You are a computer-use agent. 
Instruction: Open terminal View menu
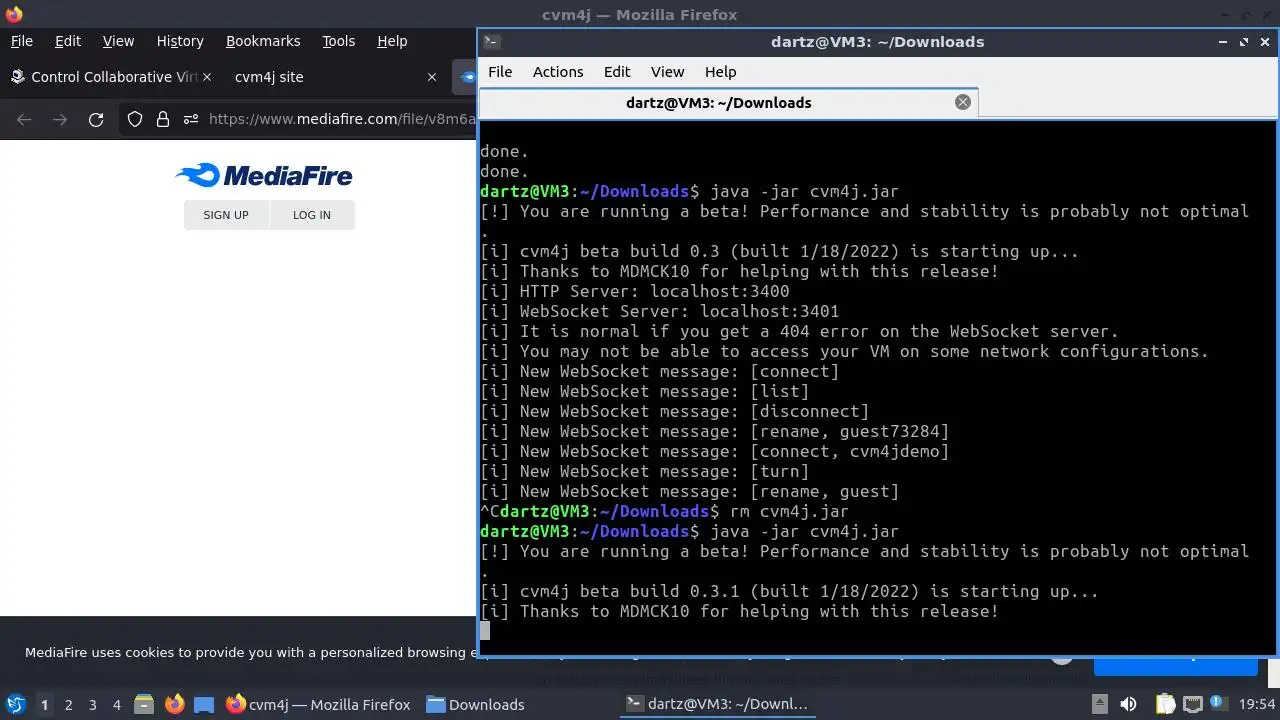668,72
